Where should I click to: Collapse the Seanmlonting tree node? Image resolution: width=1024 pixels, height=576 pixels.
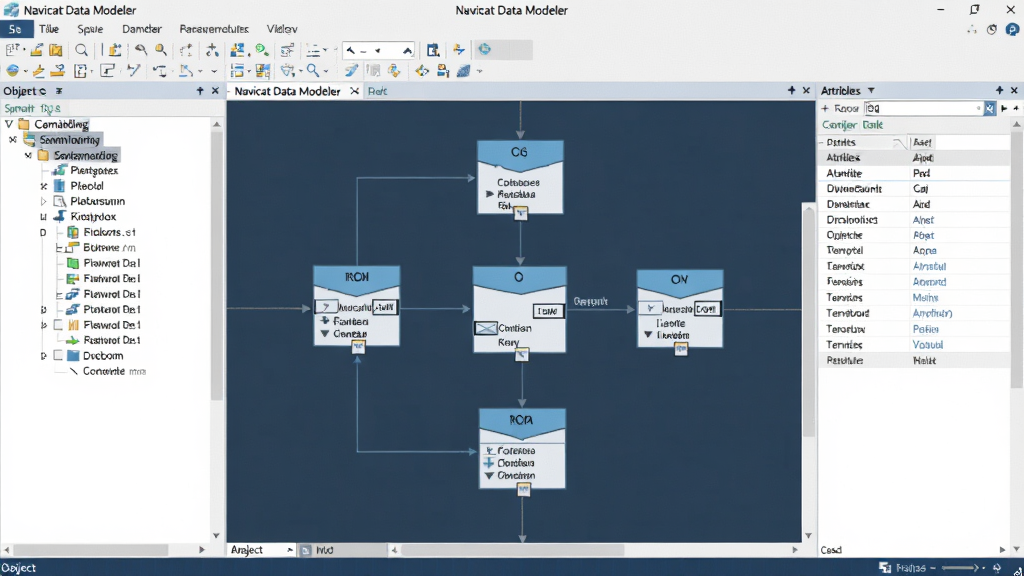pos(12,139)
